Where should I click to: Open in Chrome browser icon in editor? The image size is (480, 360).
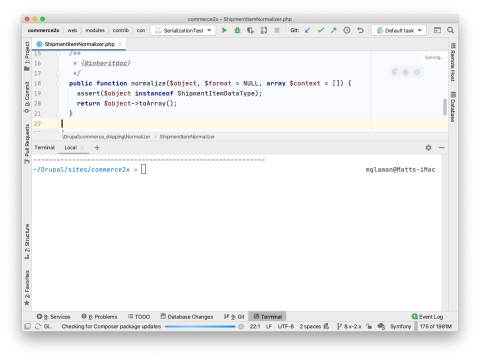[395, 72]
